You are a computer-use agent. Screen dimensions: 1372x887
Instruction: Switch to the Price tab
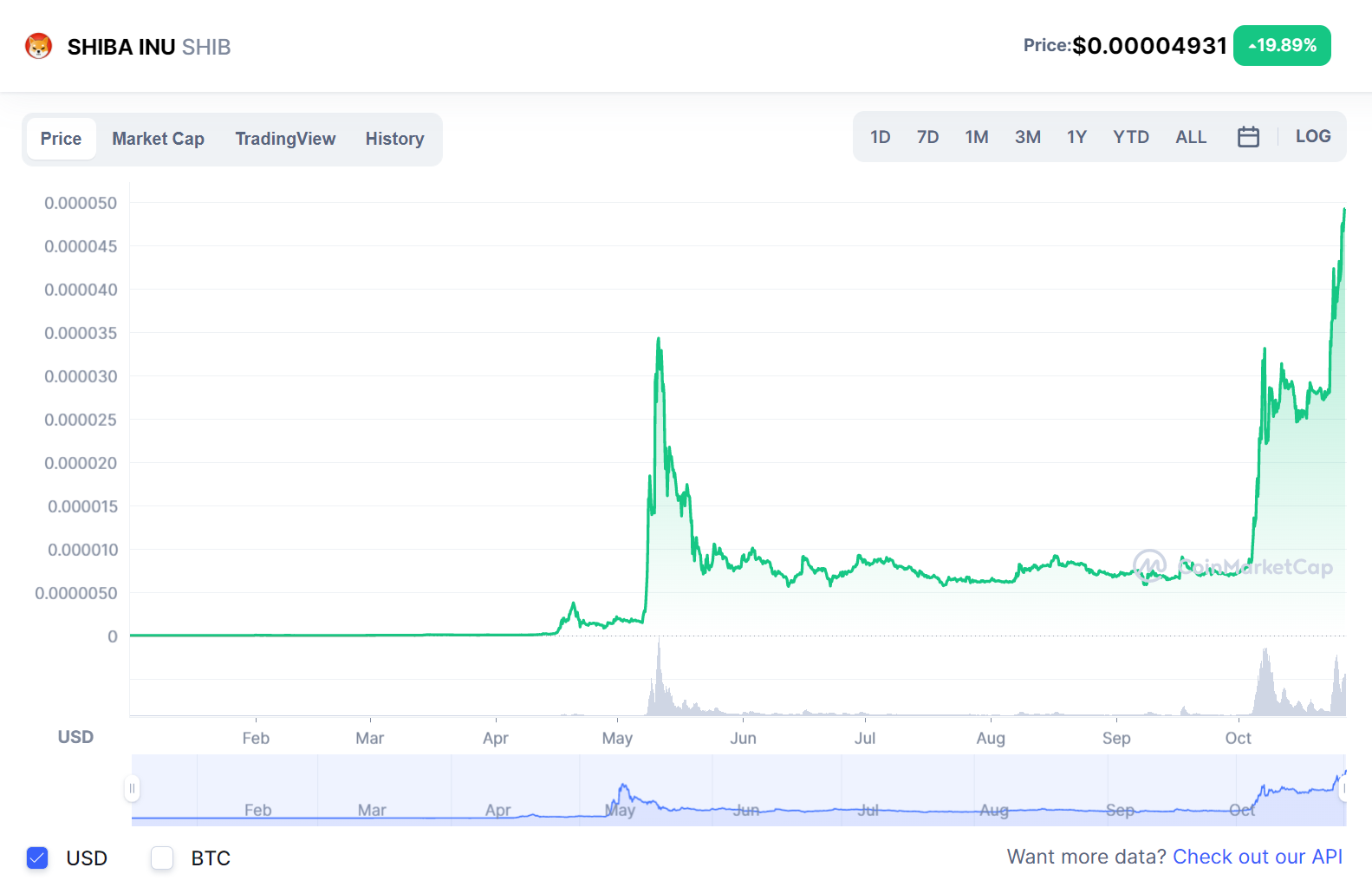coord(61,139)
